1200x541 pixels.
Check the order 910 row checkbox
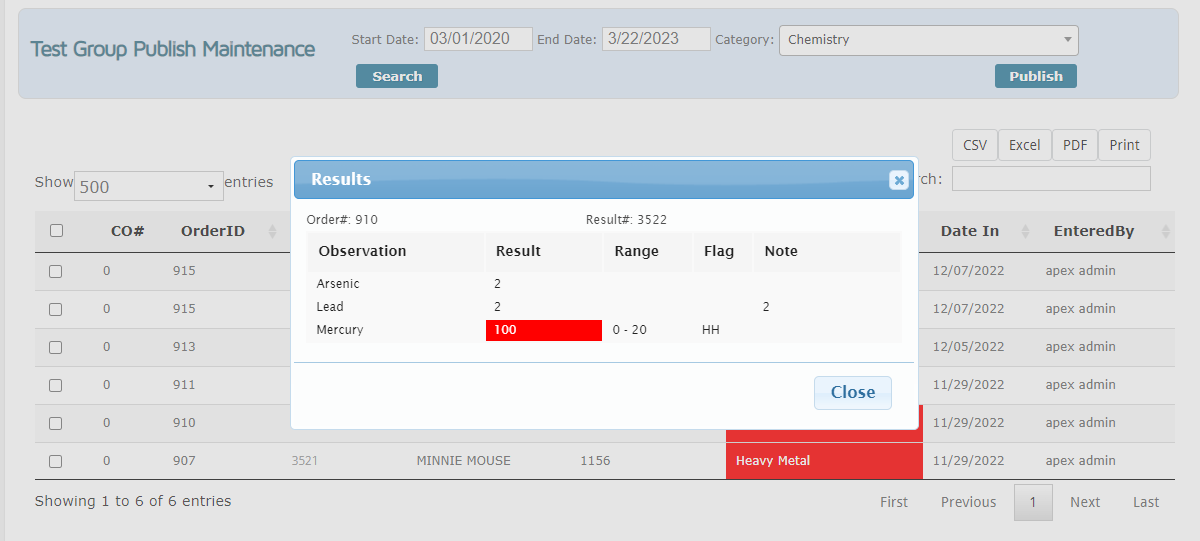pyautogui.click(x=56, y=423)
